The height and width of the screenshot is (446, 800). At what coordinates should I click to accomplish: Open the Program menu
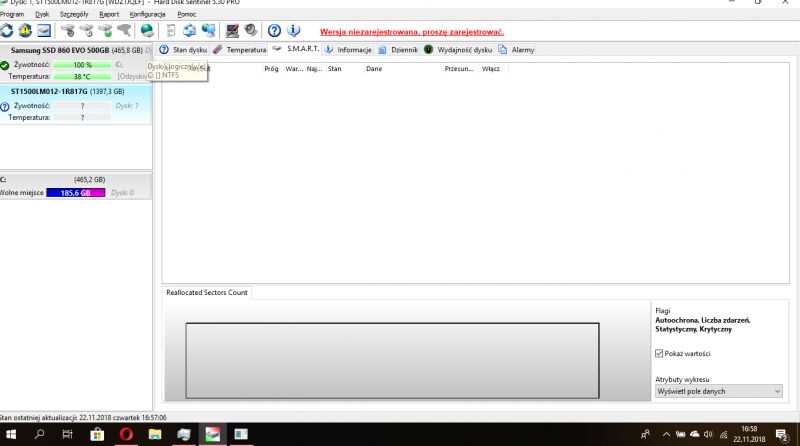[x=12, y=14]
